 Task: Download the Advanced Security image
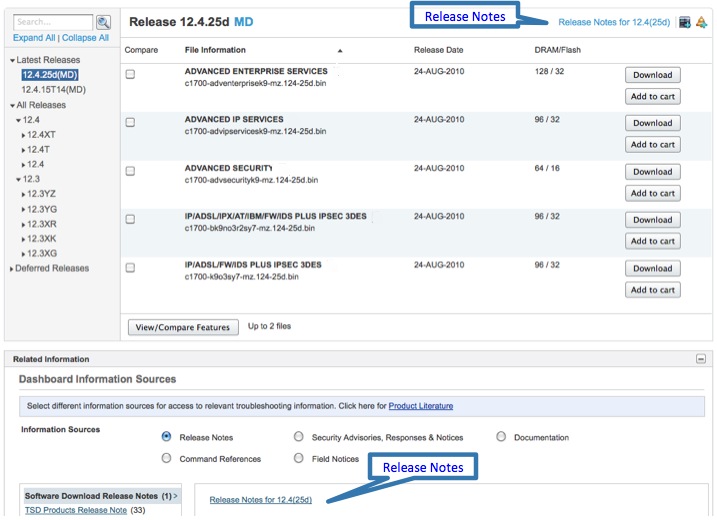click(653, 172)
